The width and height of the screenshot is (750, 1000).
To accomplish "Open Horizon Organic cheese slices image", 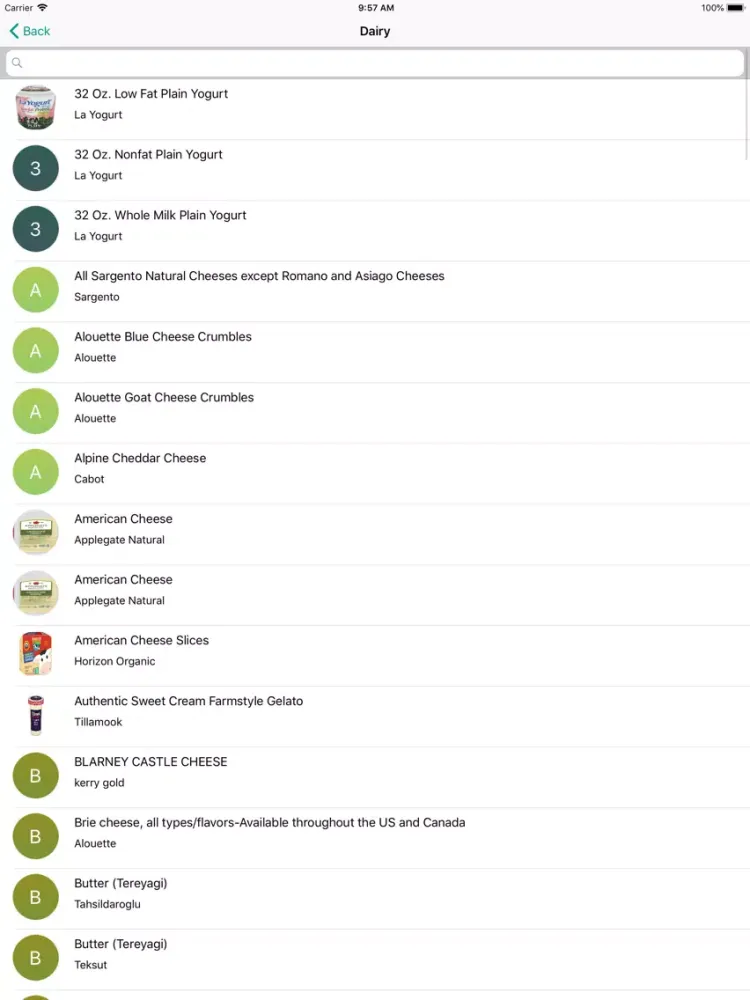I will (x=36, y=654).
